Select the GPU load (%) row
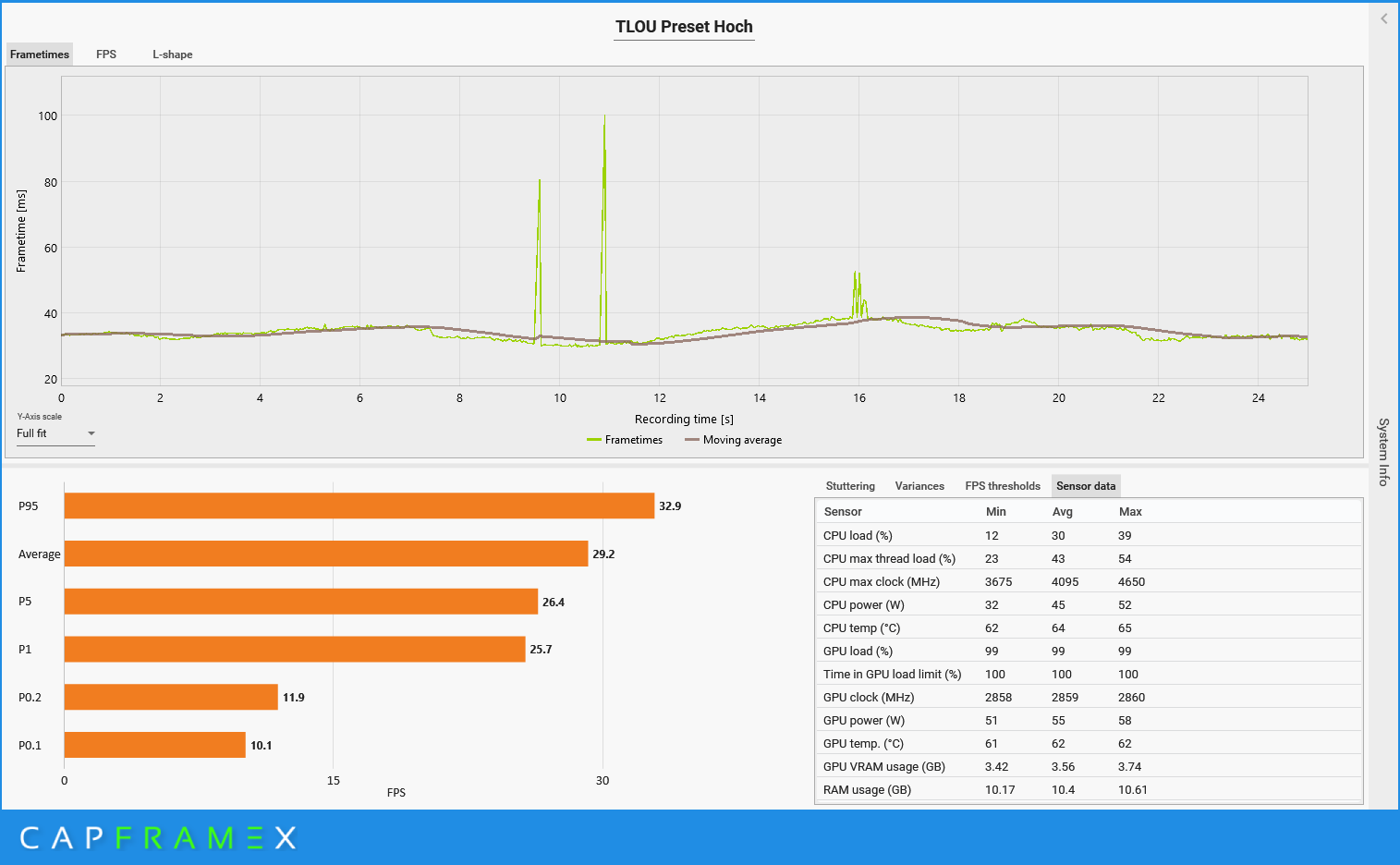The width and height of the screenshot is (1400, 865). point(1089,651)
